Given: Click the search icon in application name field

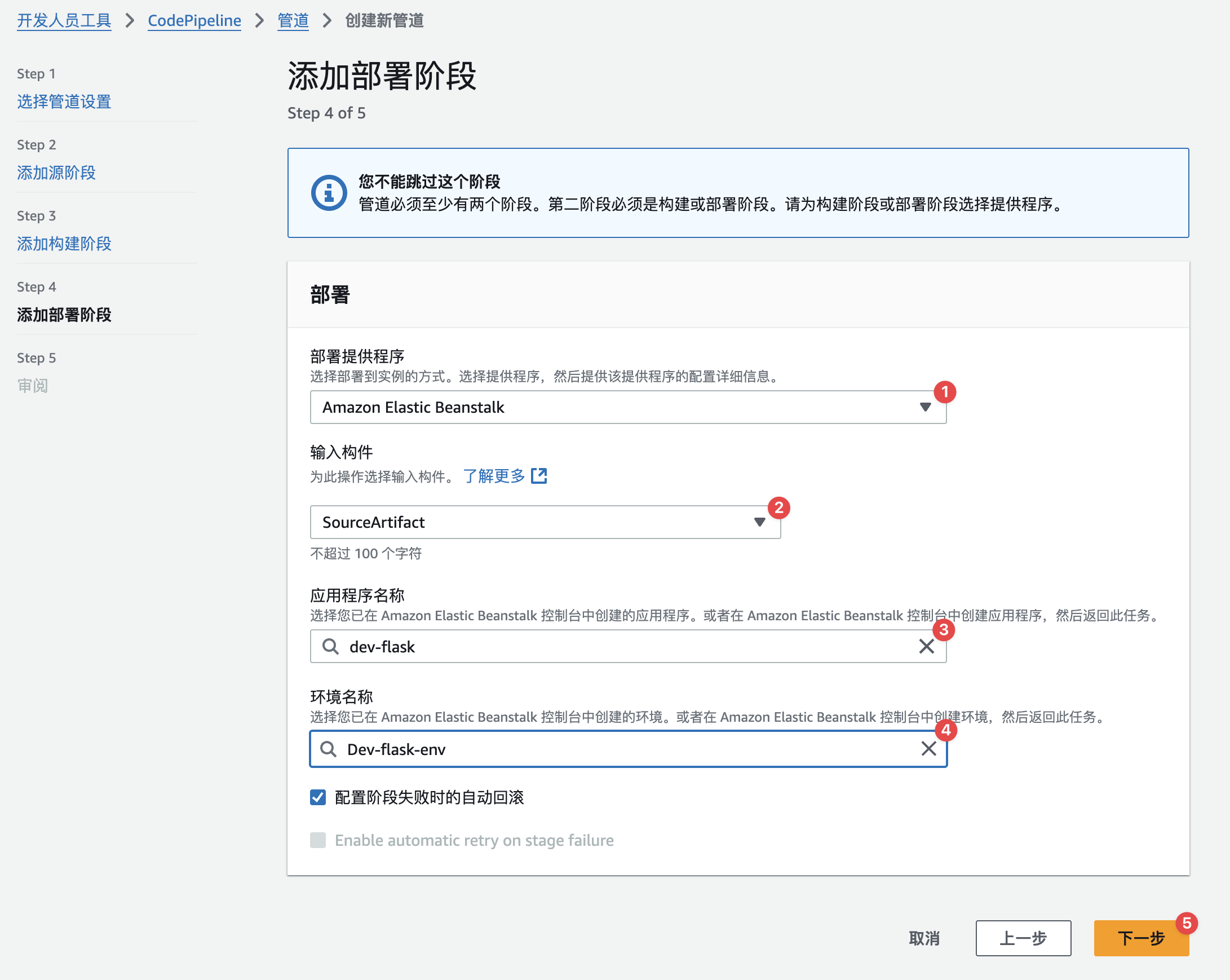Looking at the screenshot, I should [330, 646].
